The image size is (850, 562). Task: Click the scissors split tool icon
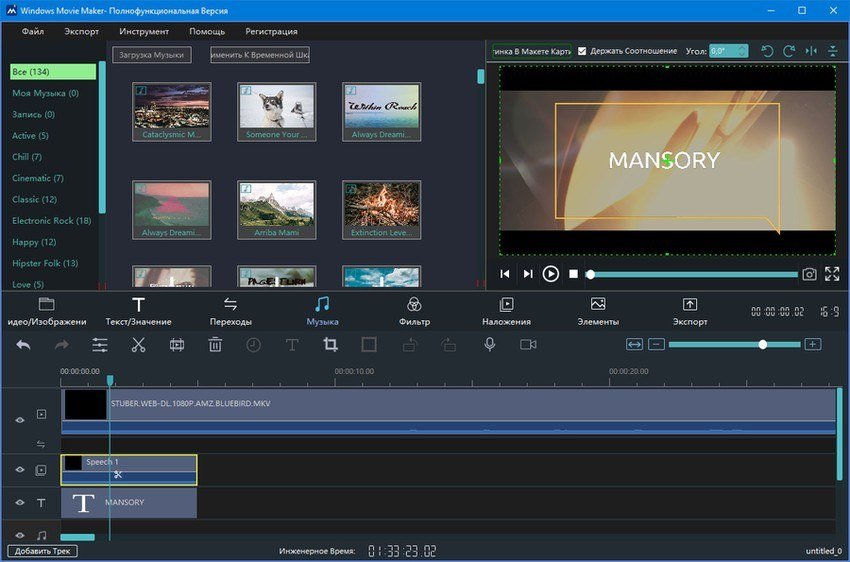pyautogui.click(x=138, y=345)
